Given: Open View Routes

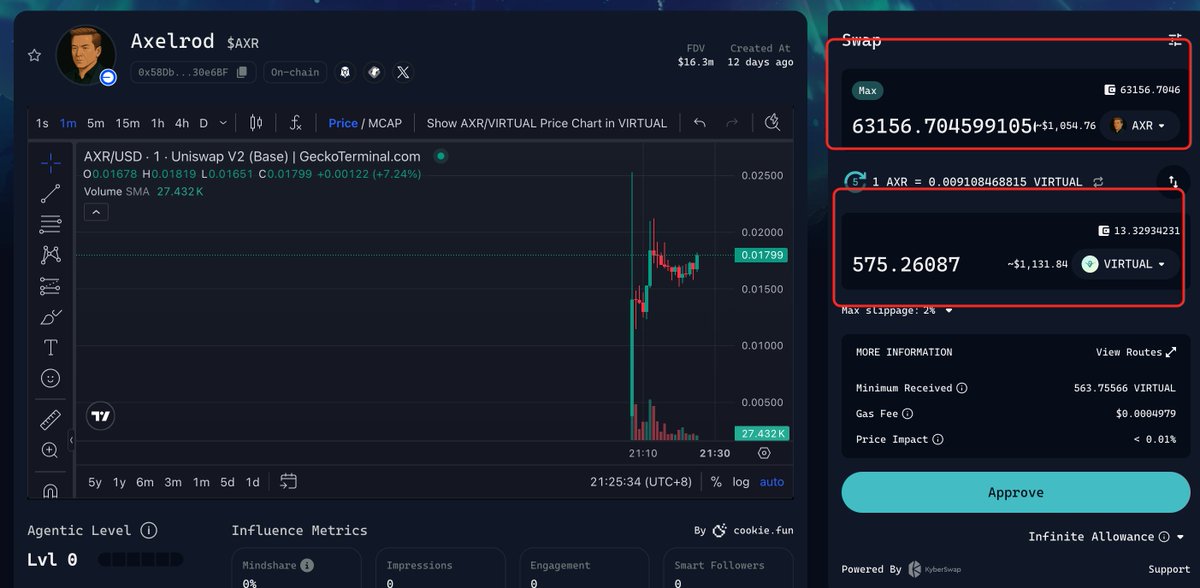Looking at the screenshot, I should 1136,352.
